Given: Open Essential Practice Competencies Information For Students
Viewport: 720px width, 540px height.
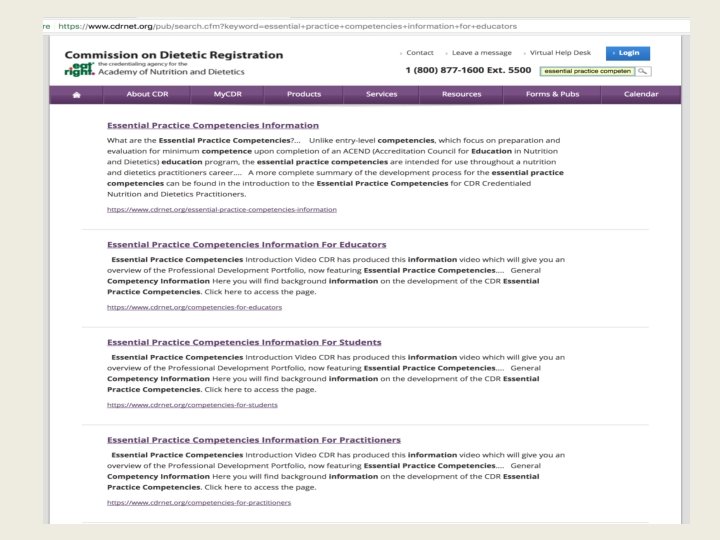Looking at the screenshot, I should pos(244,343).
